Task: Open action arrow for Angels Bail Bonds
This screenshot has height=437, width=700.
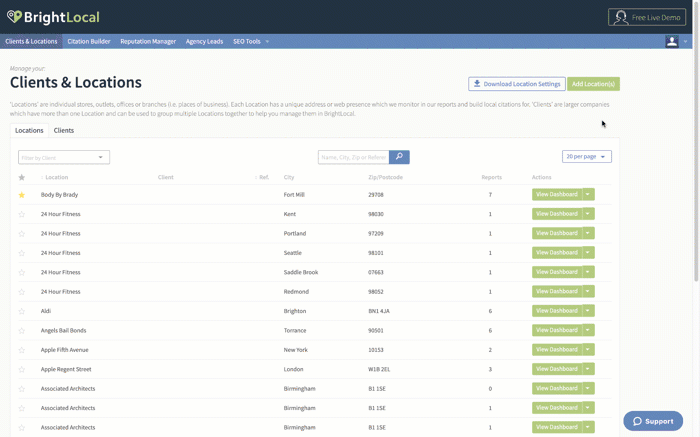Action: [x=588, y=330]
